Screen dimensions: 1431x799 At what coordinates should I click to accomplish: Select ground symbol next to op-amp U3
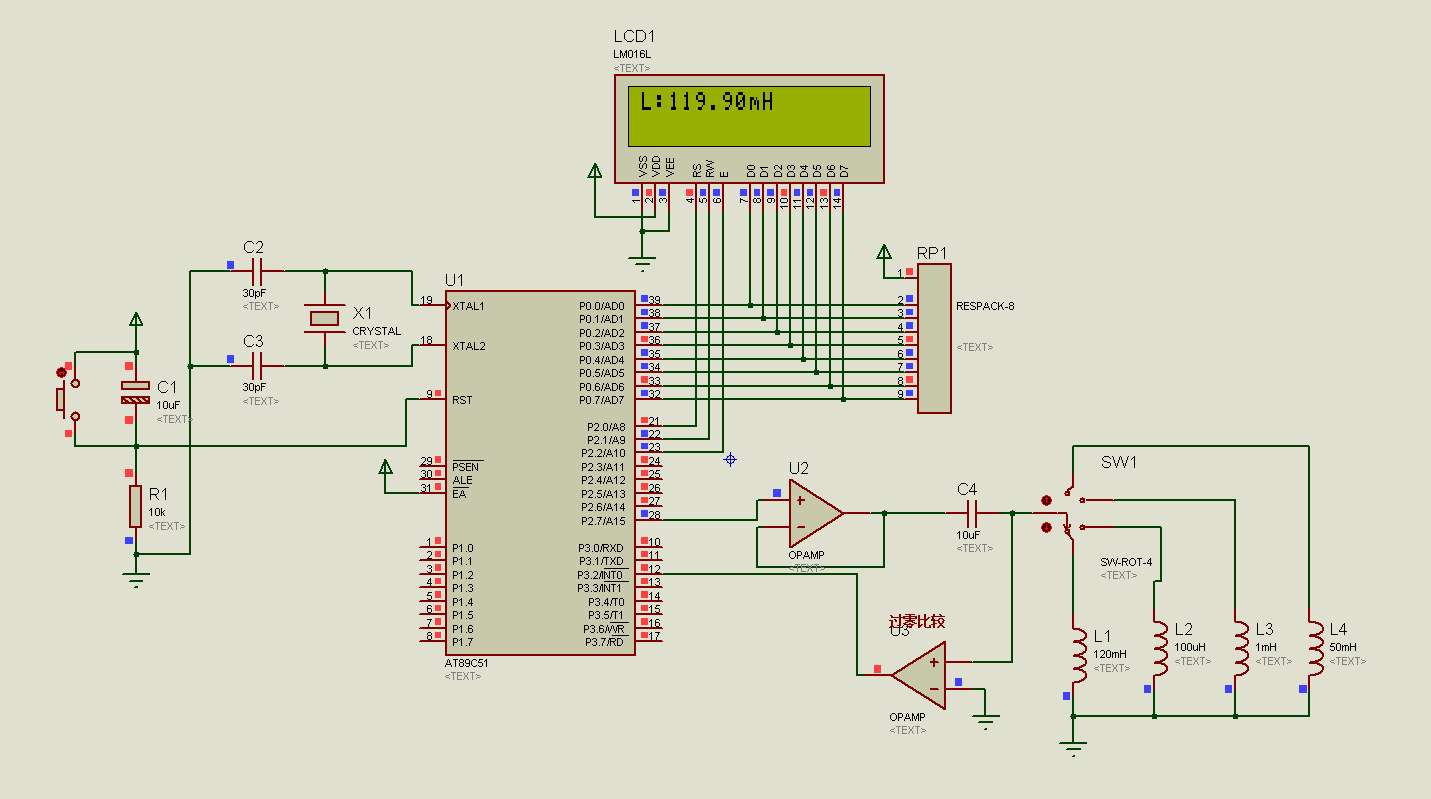(x=986, y=719)
